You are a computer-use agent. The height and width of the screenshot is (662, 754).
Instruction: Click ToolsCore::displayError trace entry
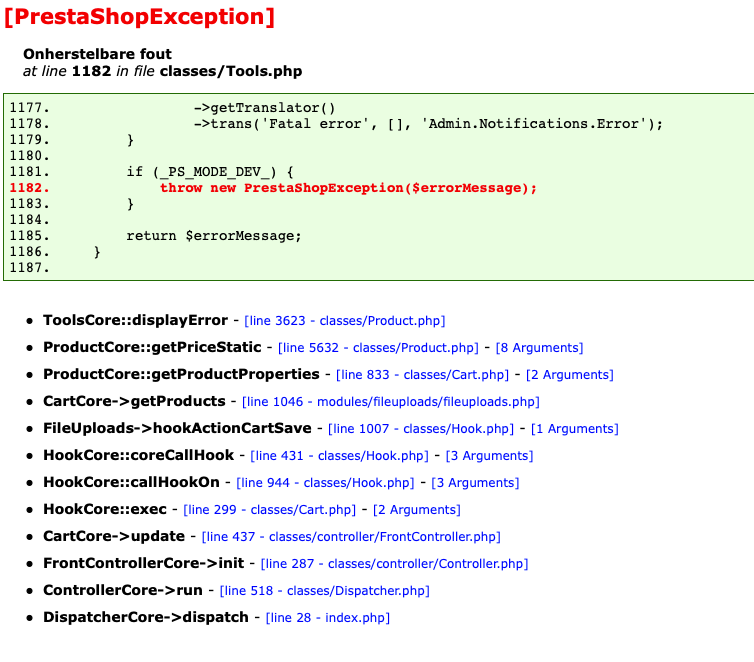(135, 320)
